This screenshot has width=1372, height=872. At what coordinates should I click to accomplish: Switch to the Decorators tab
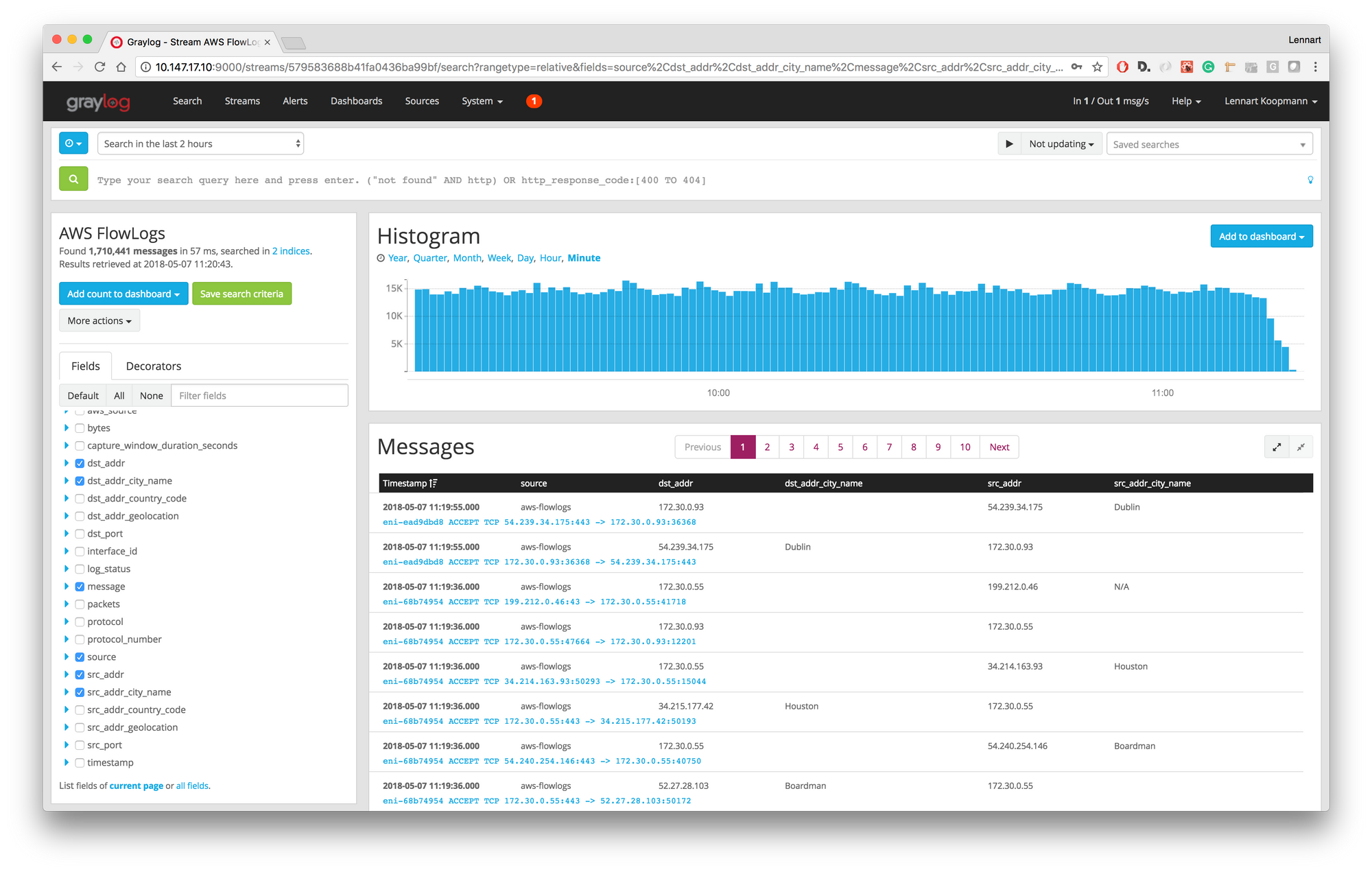pos(153,366)
